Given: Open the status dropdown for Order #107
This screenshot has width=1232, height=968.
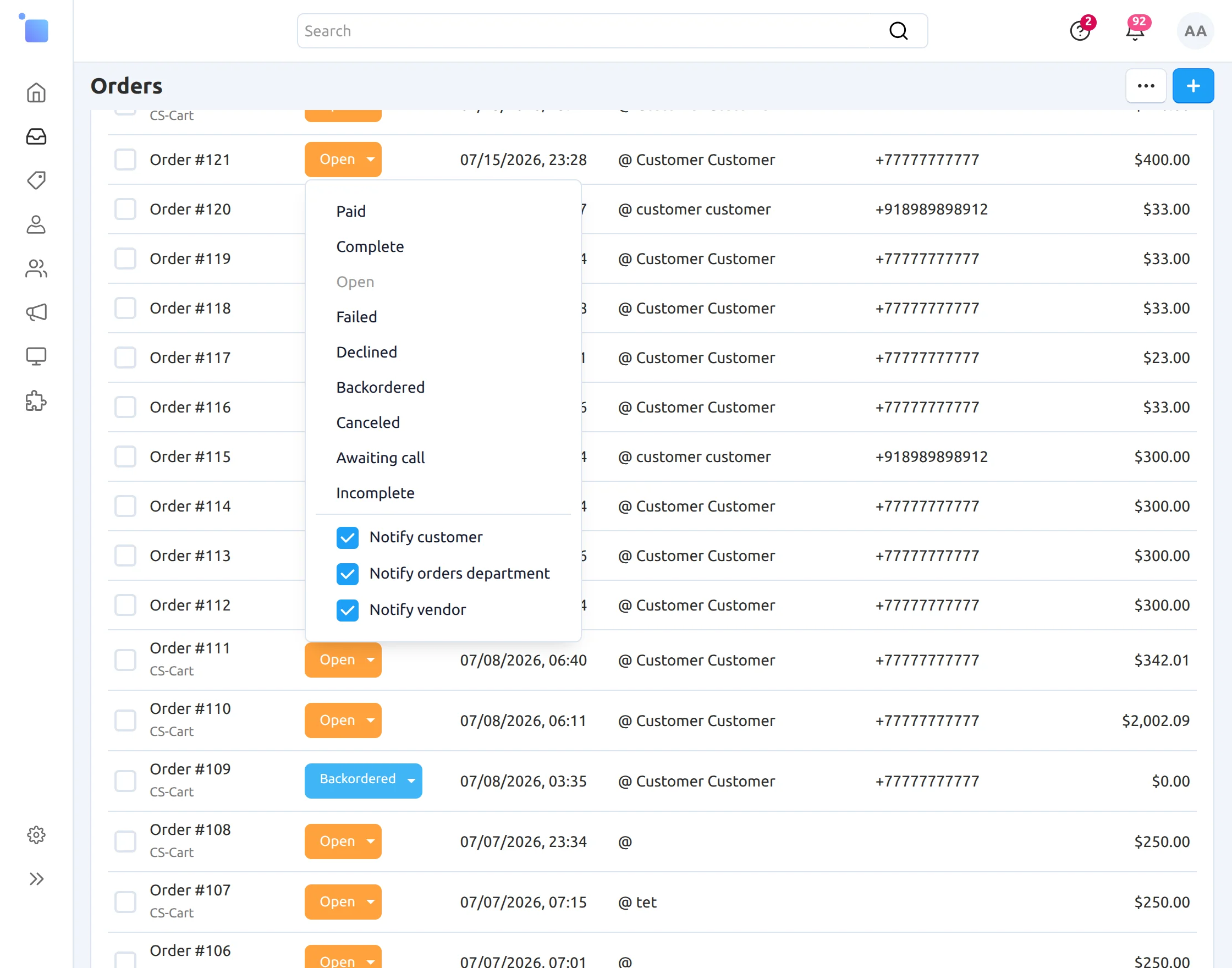Looking at the screenshot, I should click(343, 901).
